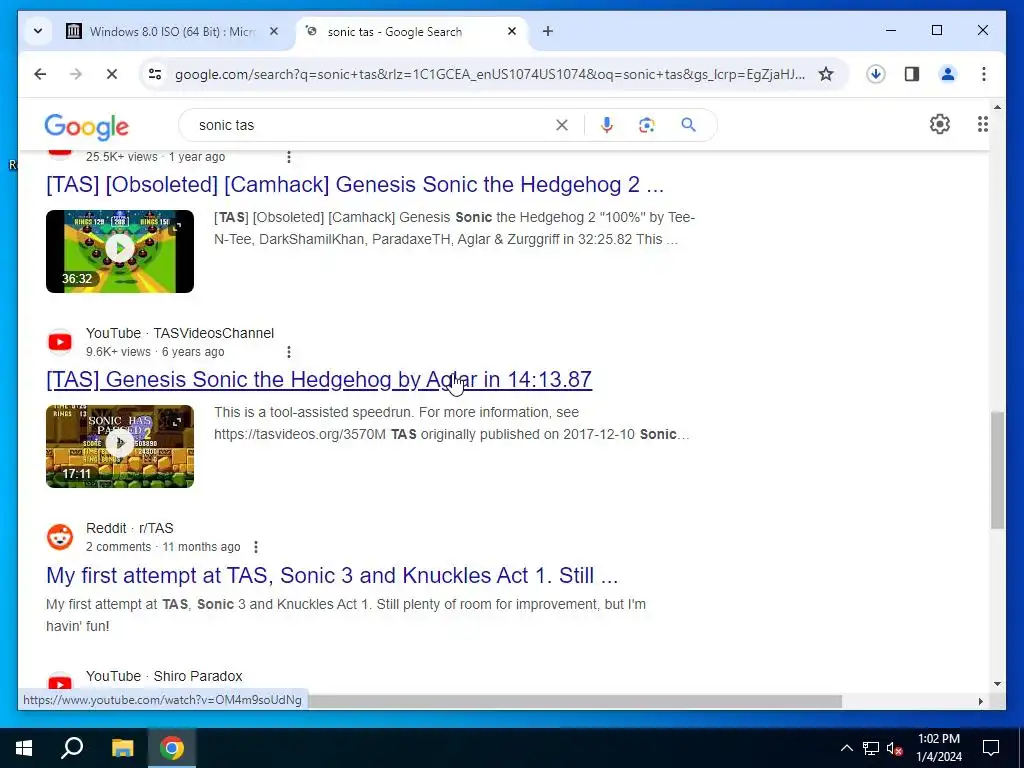Screen dimensions: 1024x768
Task: Close the Windows 8.0 ISO tab
Action: click(x=274, y=31)
